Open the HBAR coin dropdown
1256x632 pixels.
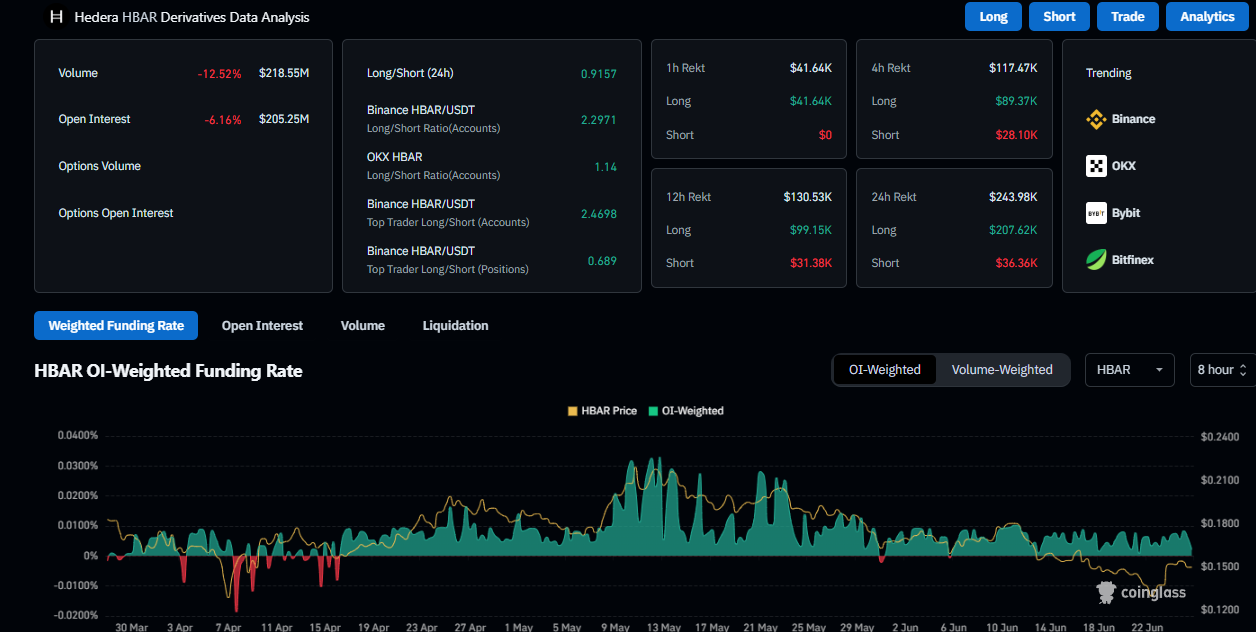(x=1131, y=370)
